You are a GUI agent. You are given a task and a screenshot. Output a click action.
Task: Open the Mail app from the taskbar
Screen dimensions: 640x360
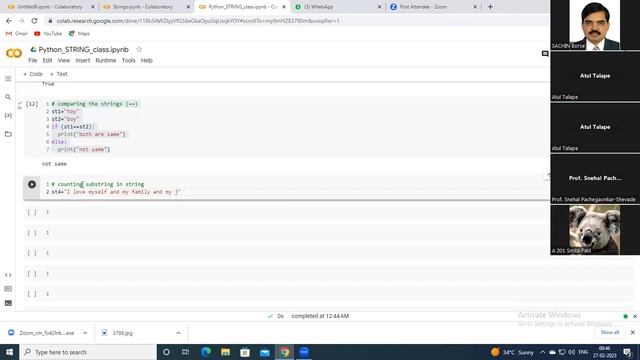[x=264, y=352]
